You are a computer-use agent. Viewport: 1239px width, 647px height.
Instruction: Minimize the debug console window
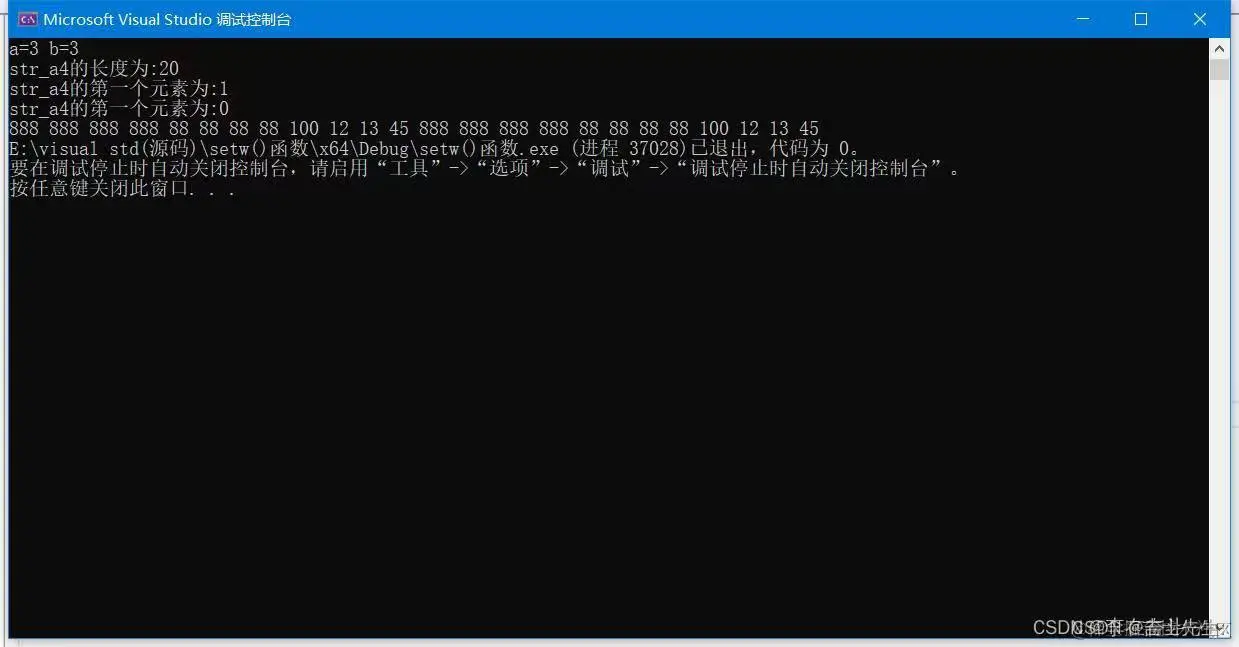[x=1082, y=19]
